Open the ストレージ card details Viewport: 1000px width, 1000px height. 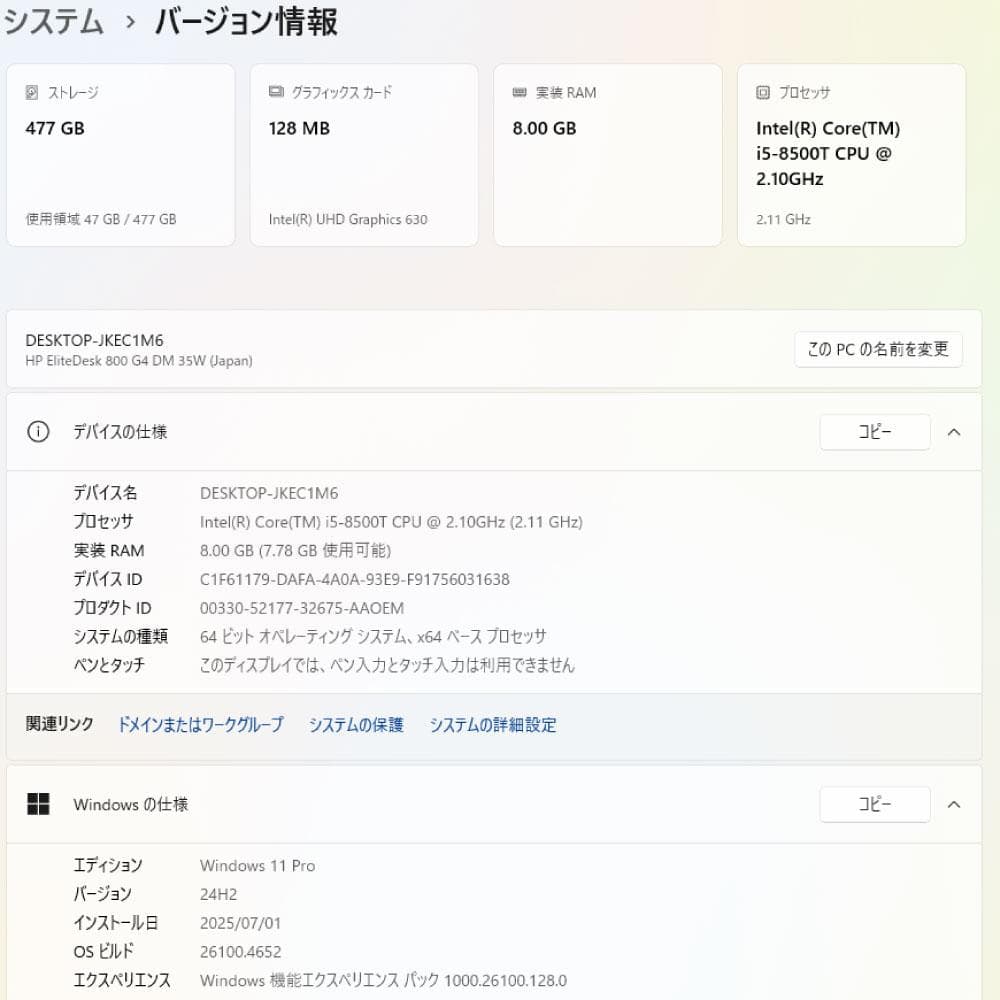120,155
